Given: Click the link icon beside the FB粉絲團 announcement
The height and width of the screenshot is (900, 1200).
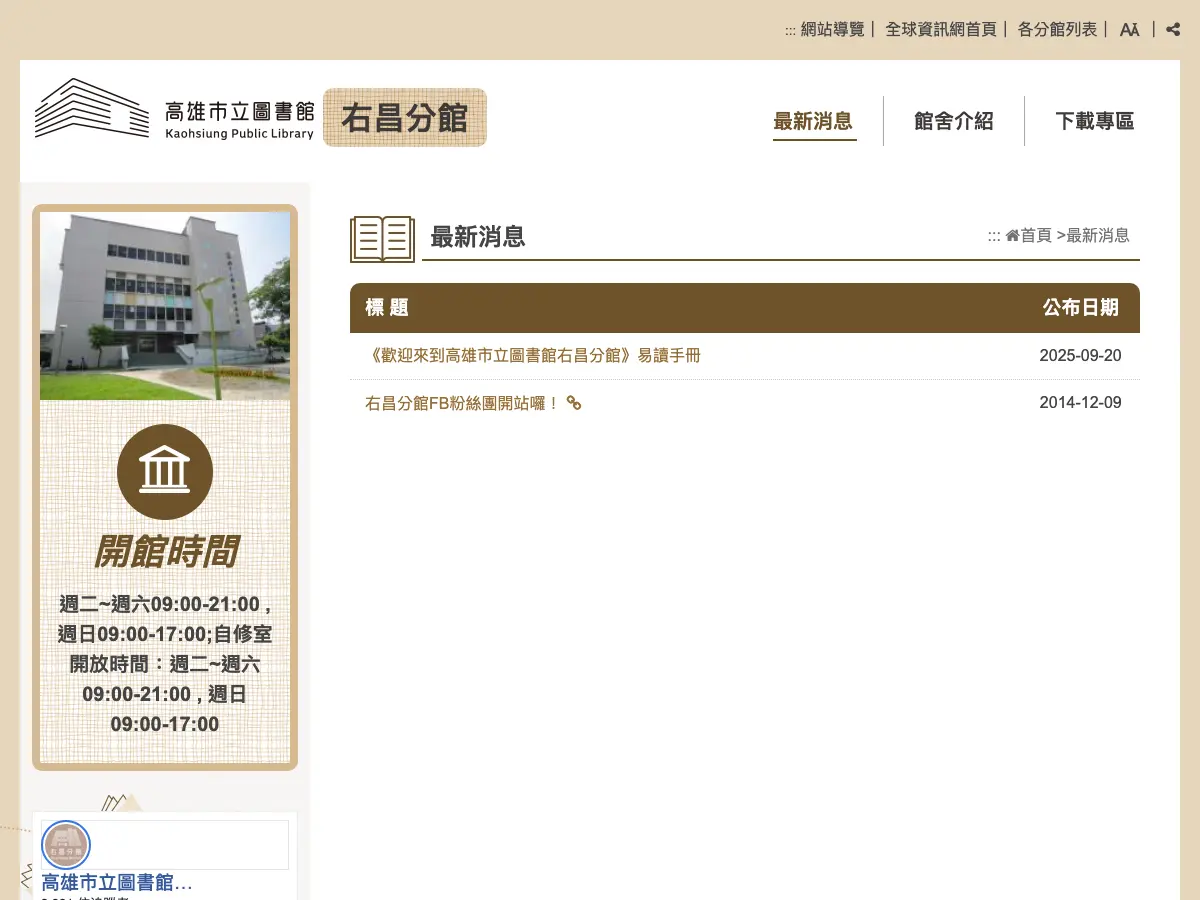Looking at the screenshot, I should pos(574,403).
